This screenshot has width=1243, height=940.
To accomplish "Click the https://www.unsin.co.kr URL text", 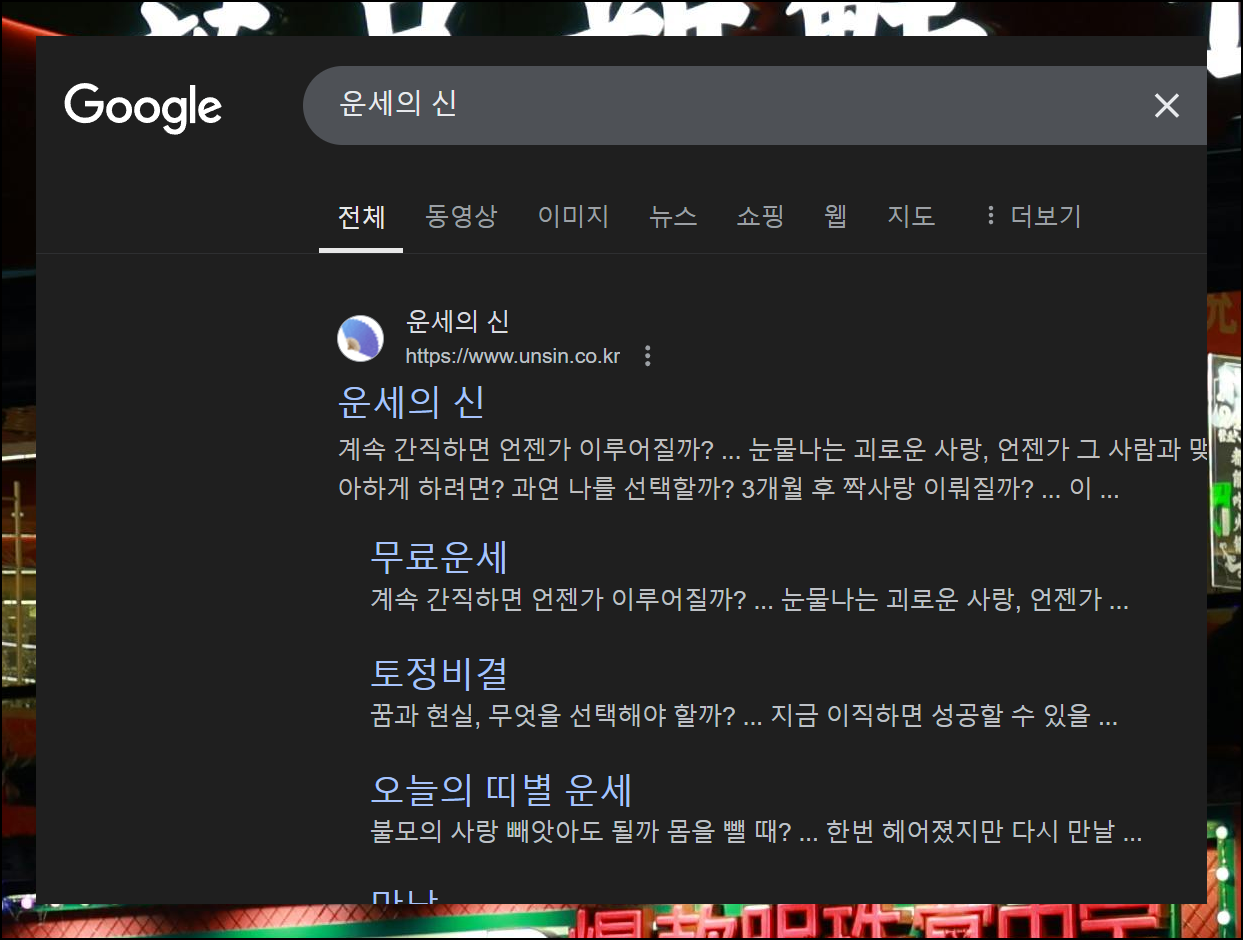I will coord(513,356).
